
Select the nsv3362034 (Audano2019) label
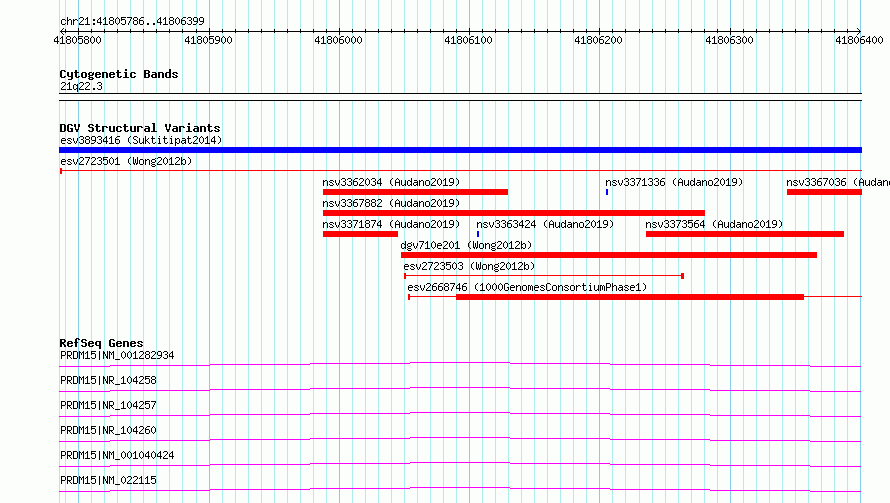click(391, 182)
